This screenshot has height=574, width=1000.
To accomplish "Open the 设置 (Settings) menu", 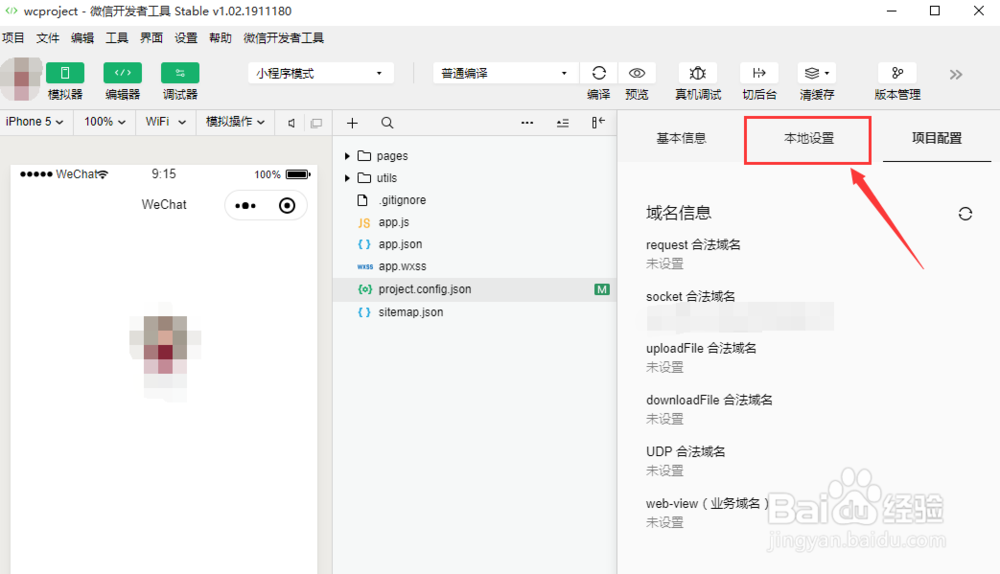I will (186, 38).
